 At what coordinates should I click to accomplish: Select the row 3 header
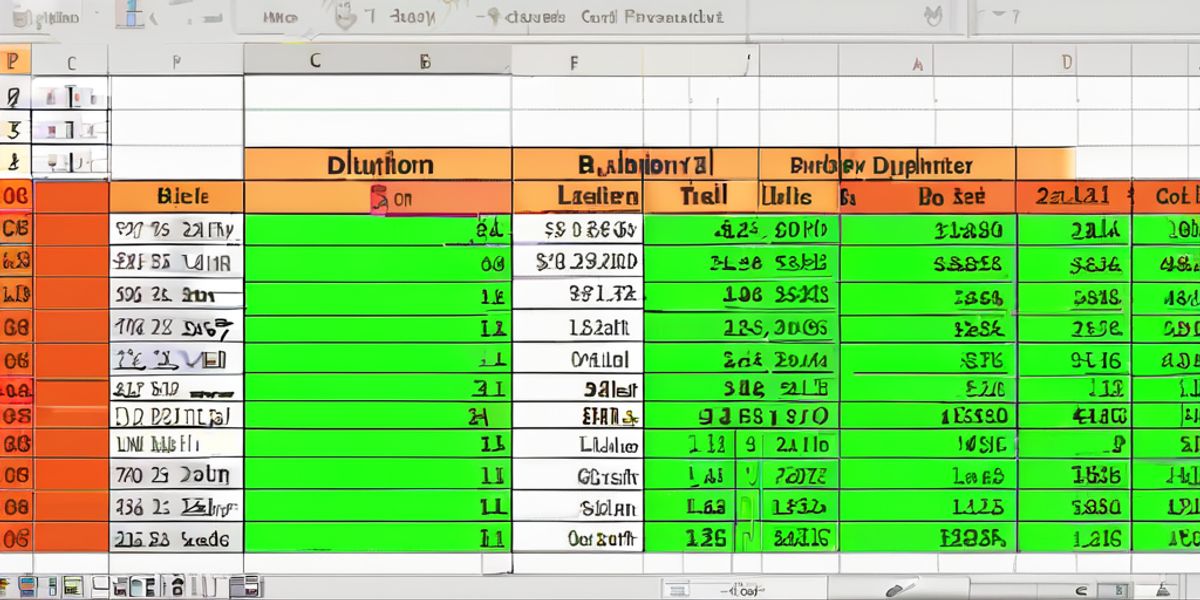15,129
